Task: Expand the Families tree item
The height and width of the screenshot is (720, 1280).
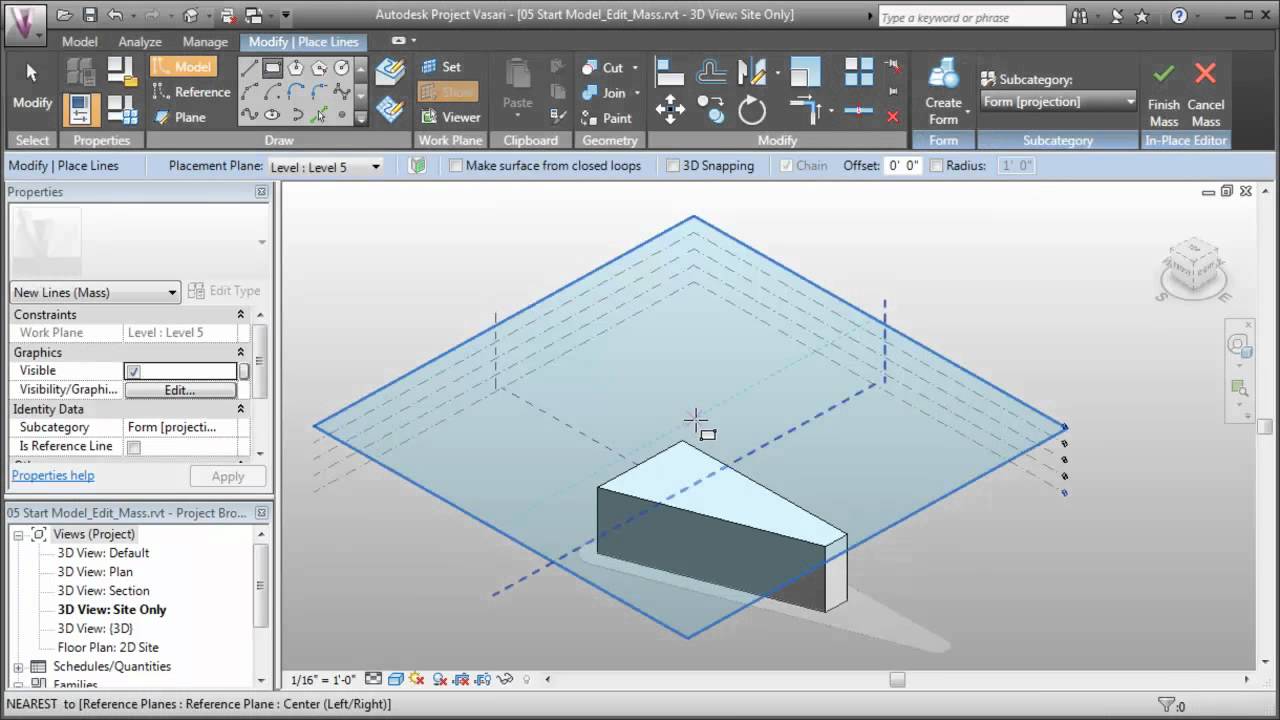Action: point(18,684)
